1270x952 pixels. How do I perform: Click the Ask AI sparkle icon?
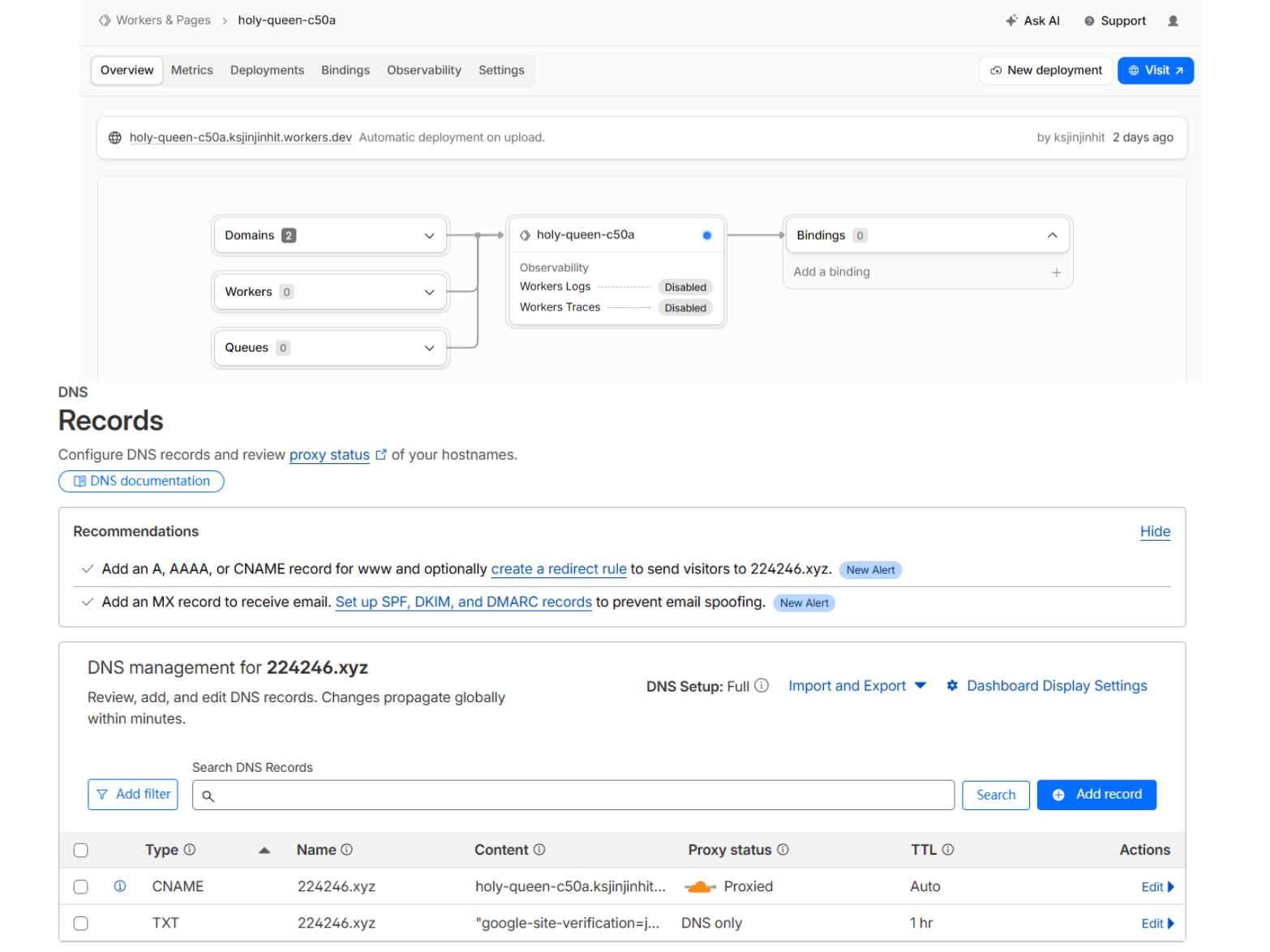click(1011, 20)
